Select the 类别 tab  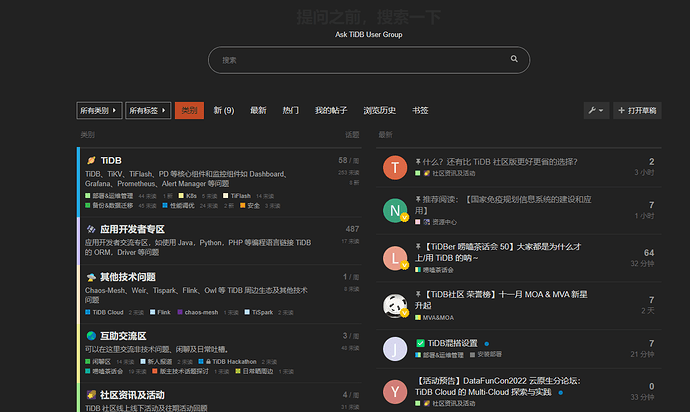(x=189, y=110)
